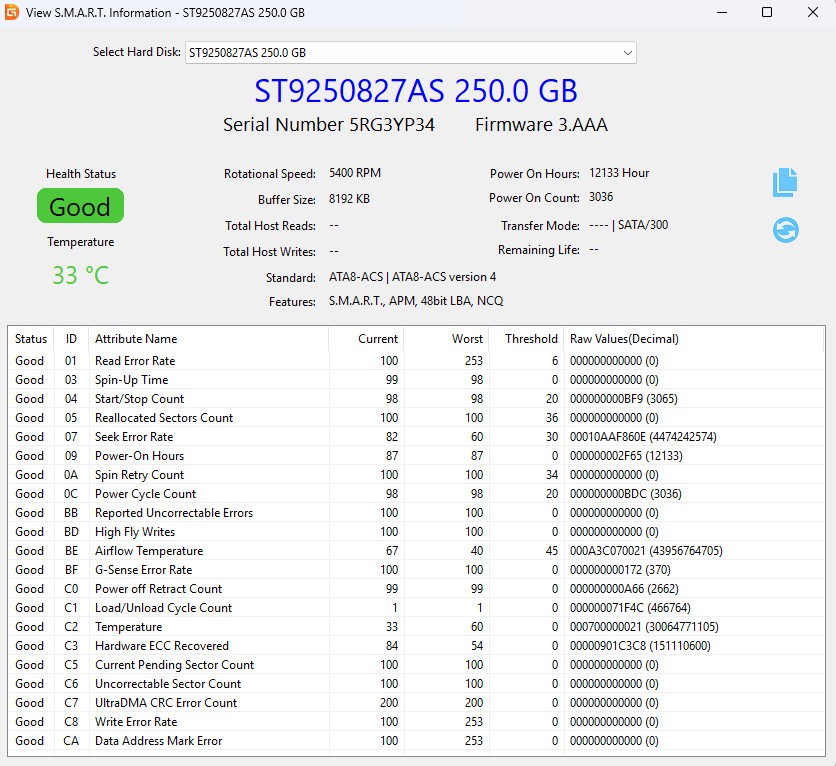Select the Spin Retry Count row
Screen dimensions: 836x766
pos(416,475)
